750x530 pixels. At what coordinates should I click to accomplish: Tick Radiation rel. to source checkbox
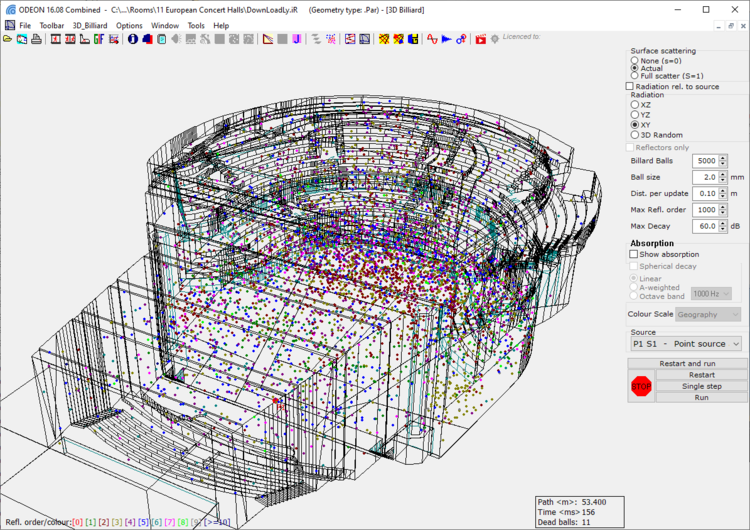pyautogui.click(x=630, y=86)
